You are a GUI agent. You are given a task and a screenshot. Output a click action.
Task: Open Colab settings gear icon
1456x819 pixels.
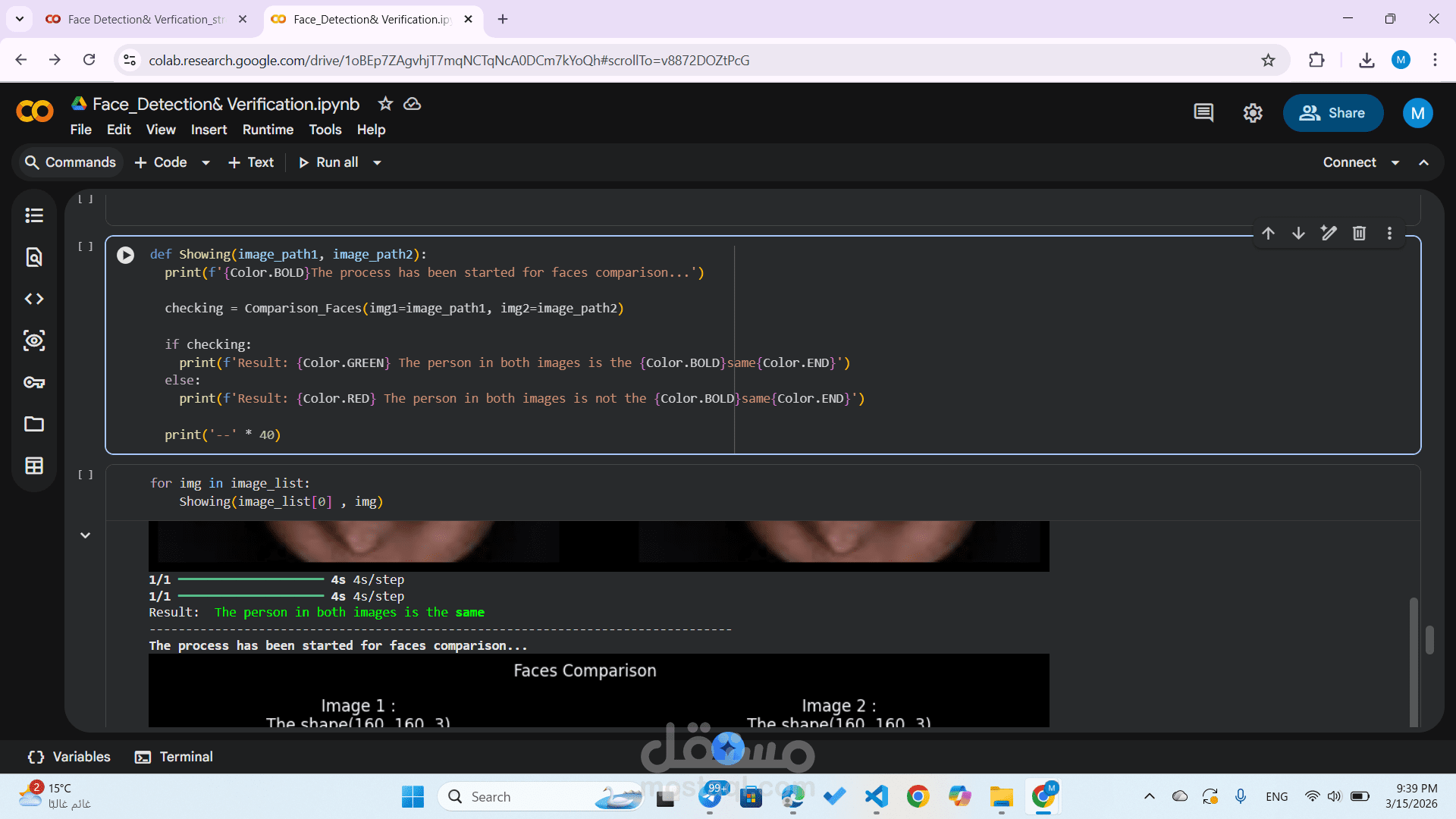click(1253, 113)
